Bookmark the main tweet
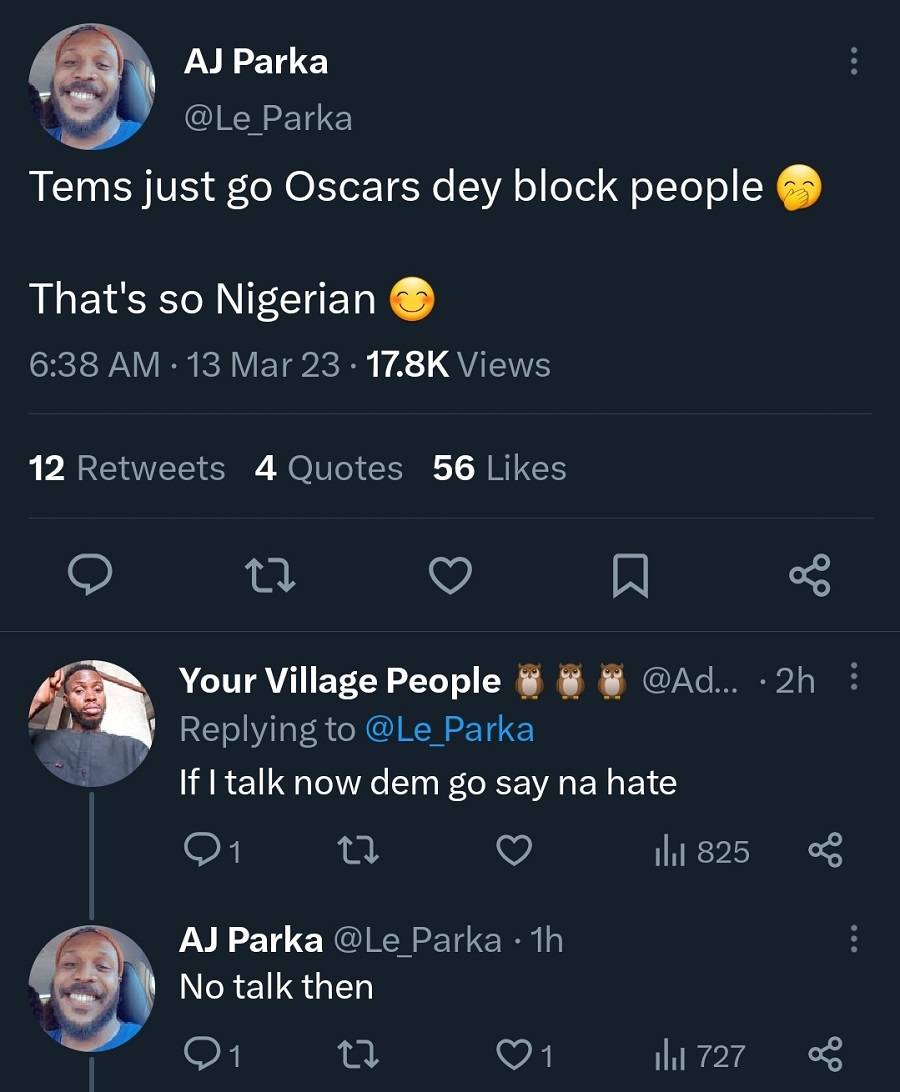900x1092 pixels. coord(632,575)
